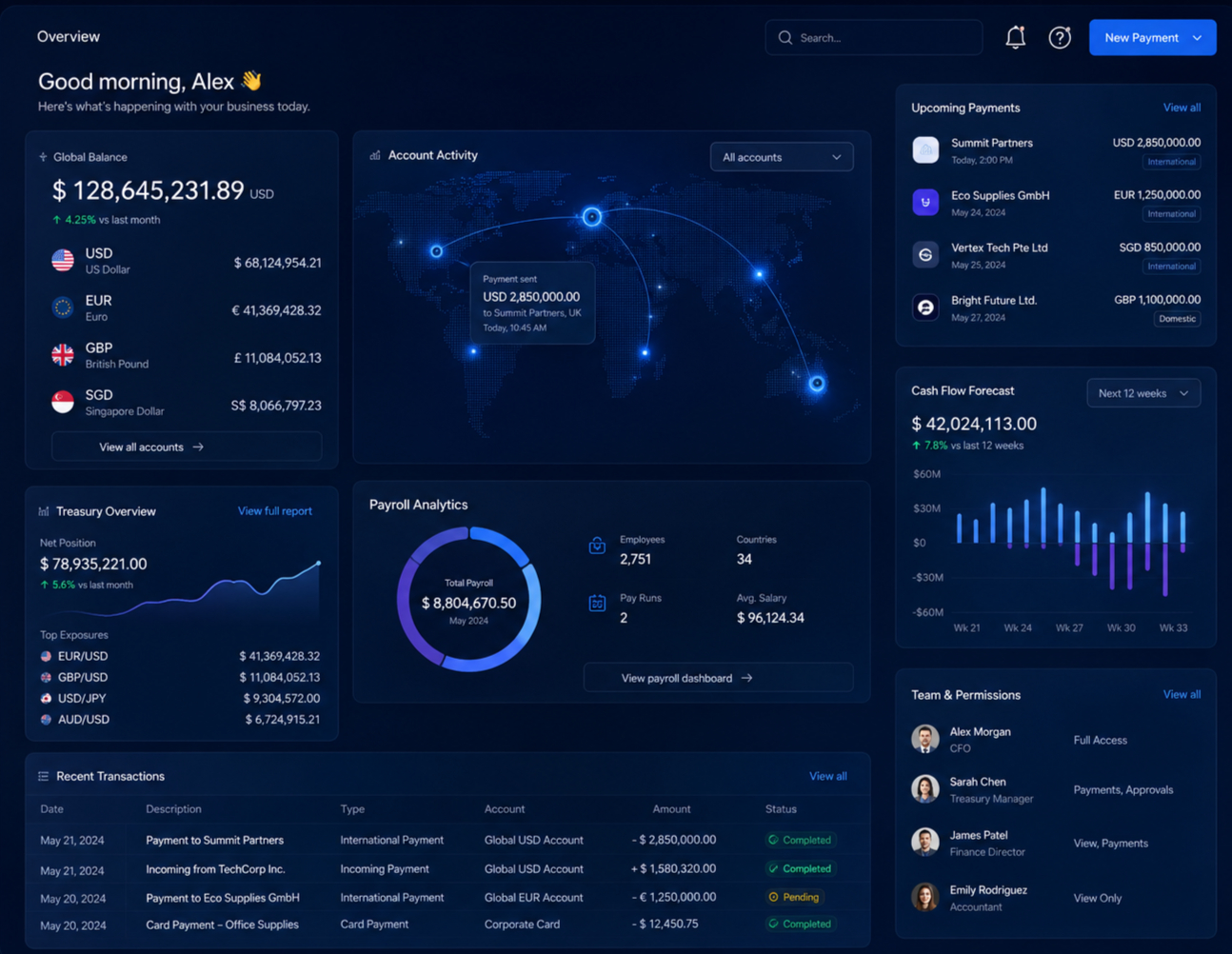Click the $ 78,935,221.00 net position
1232x954 pixels.
pos(93,564)
